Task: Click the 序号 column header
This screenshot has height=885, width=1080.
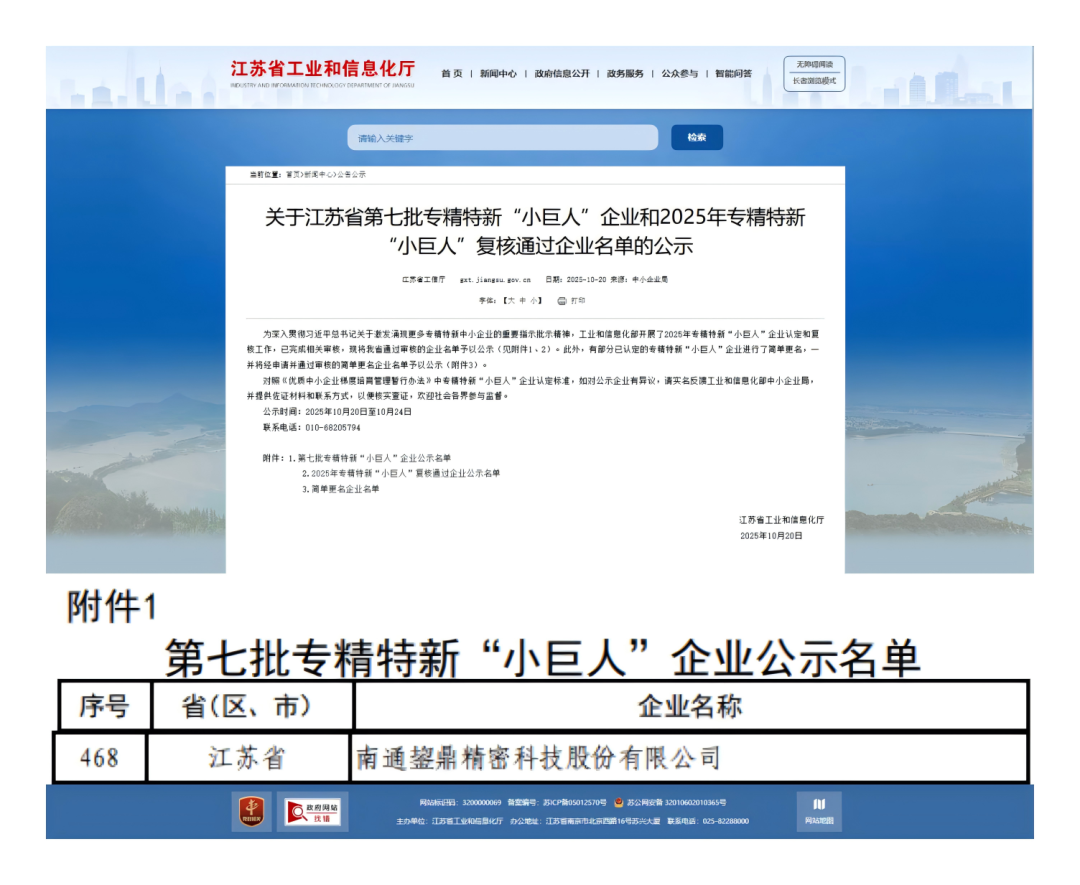Action: (x=104, y=706)
